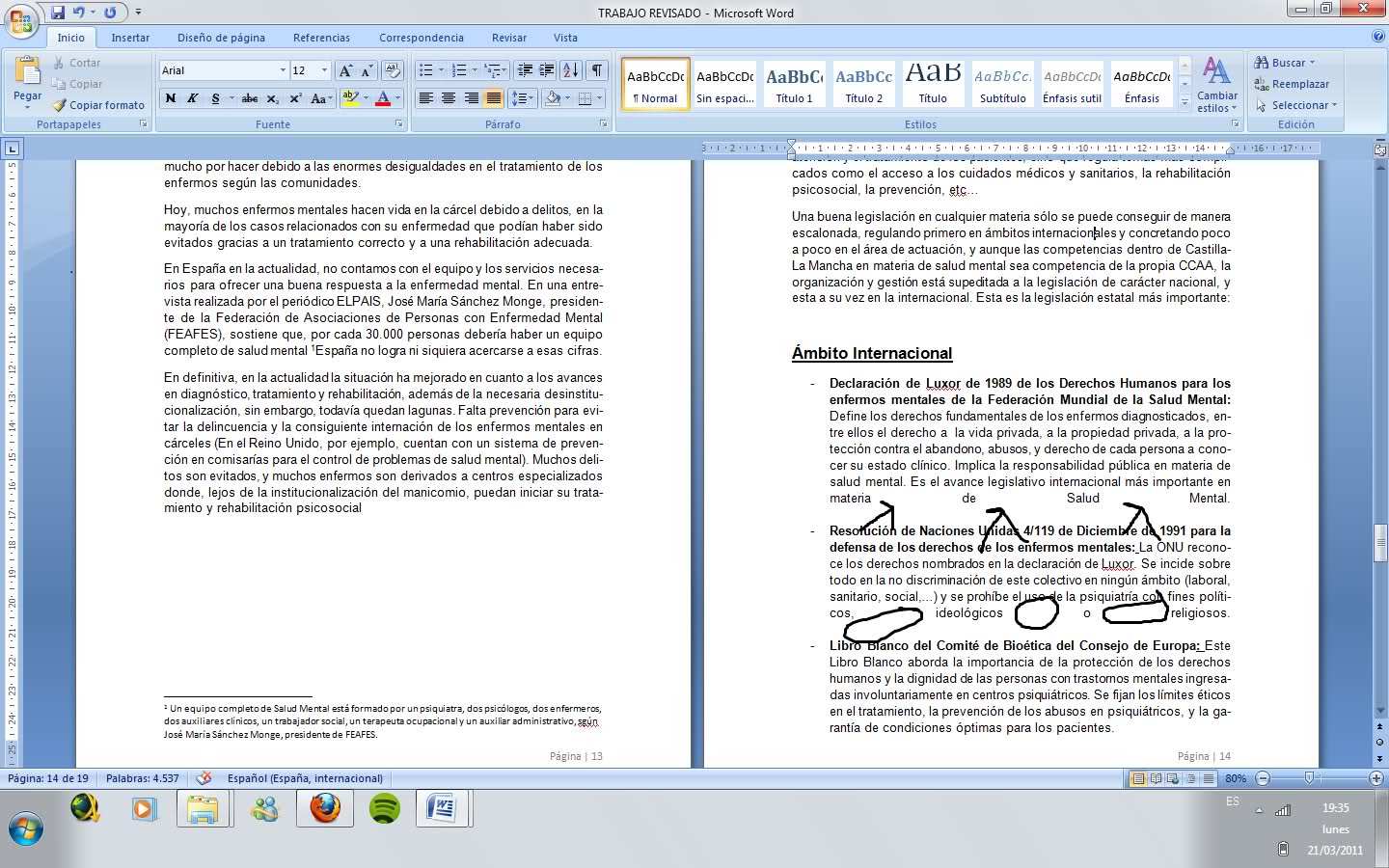Open the Arial font name dropdown
Screen dimensions: 1389x868
coord(283,70)
